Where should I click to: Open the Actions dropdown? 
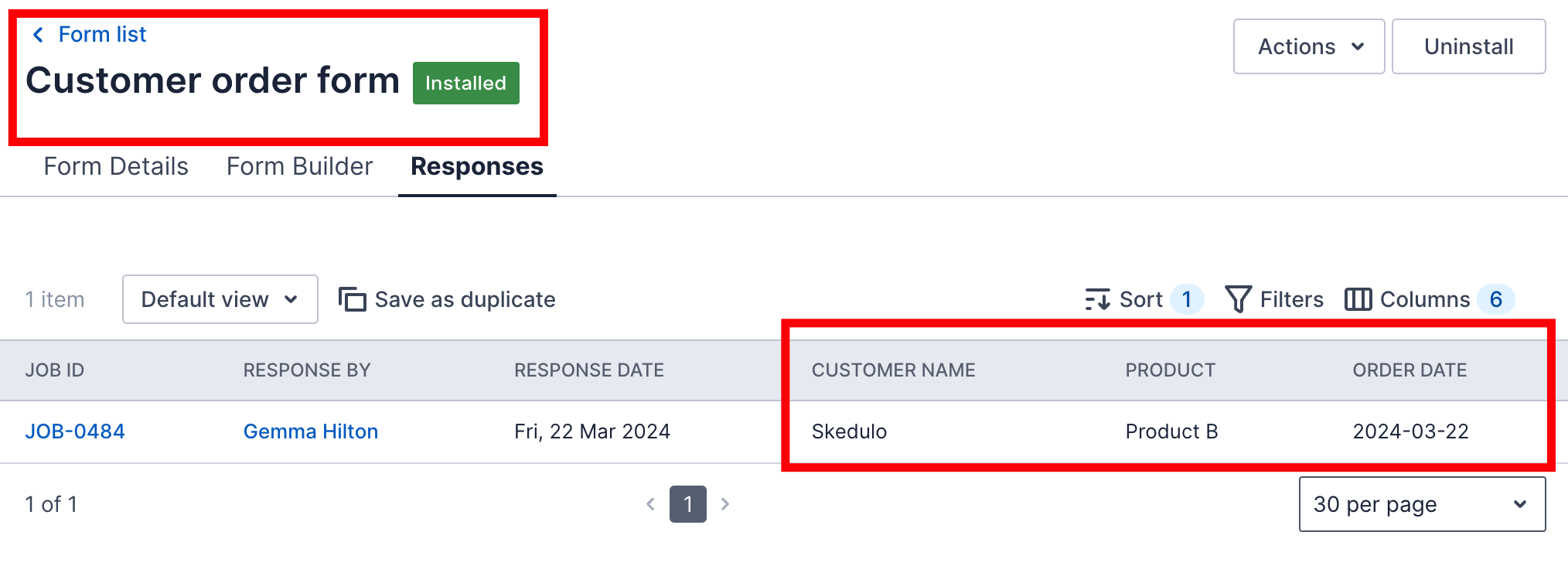1308,46
